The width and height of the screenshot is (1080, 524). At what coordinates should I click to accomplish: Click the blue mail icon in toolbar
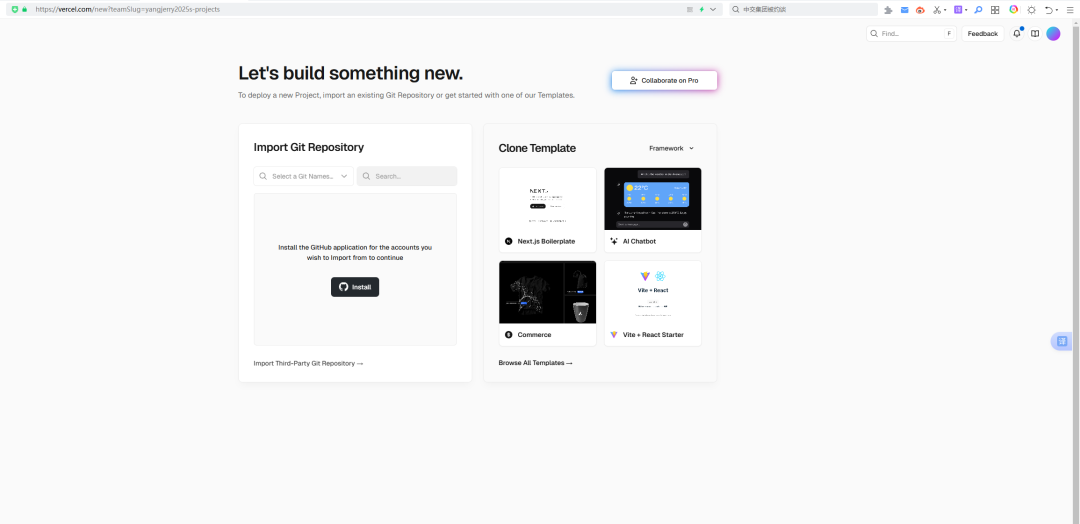click(x=904, y=9)
